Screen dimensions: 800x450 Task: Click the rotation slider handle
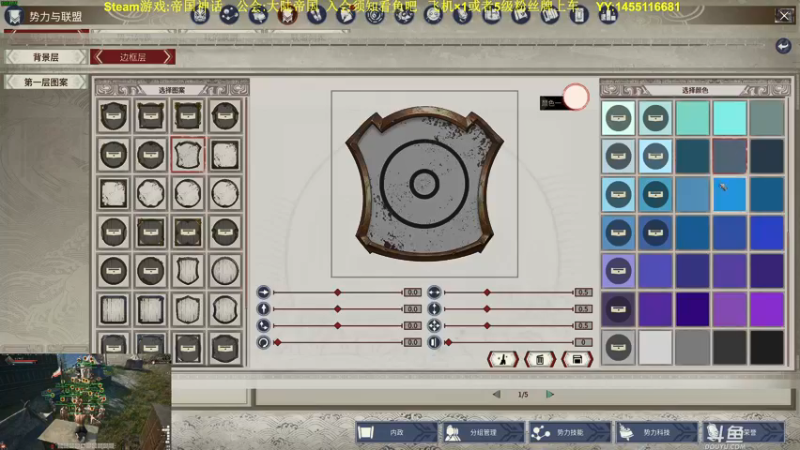(x=278, y=342)
